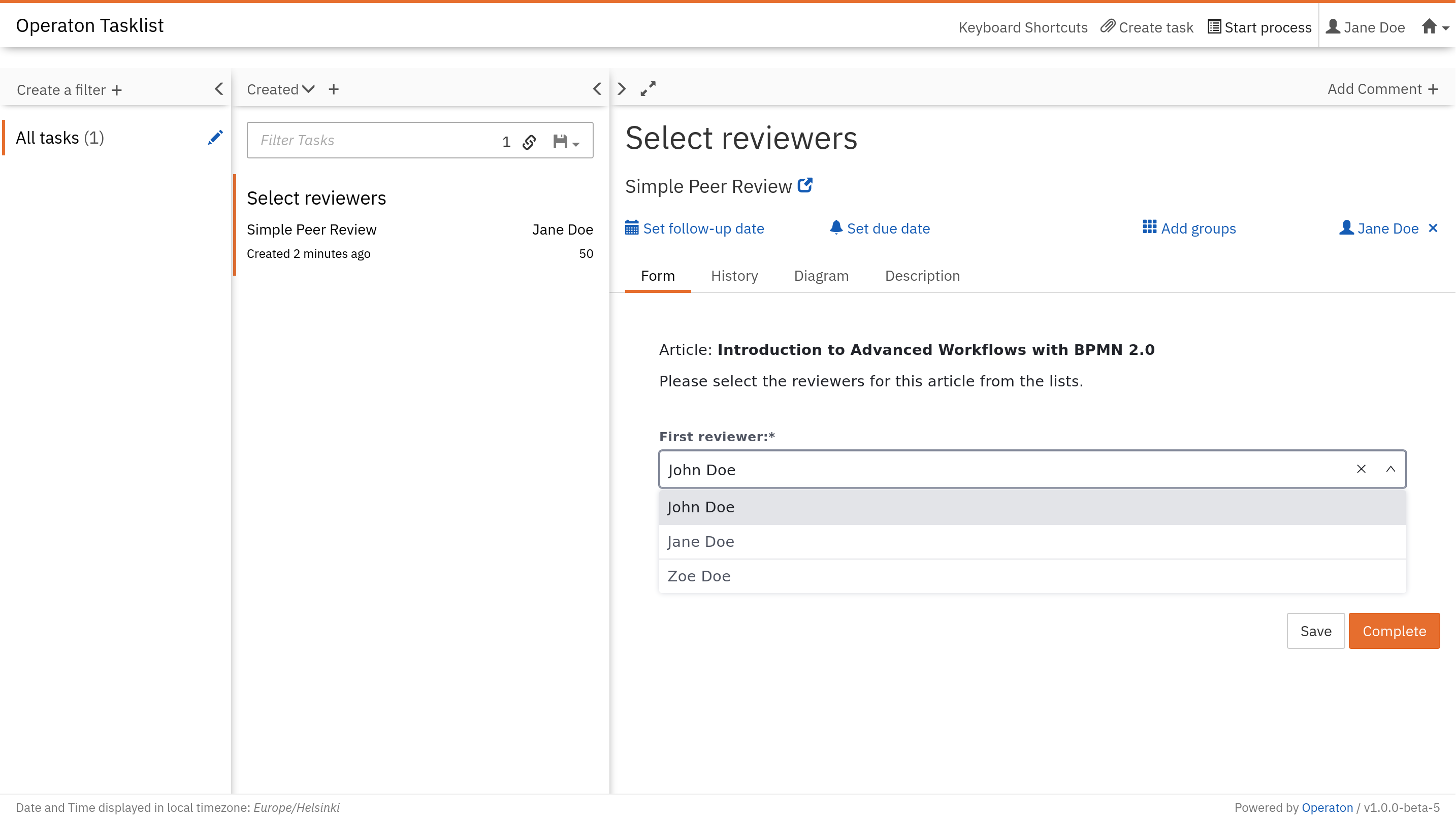Image resolution: width=1456 pixels, height=819 pixels.
Task: Clear first reviewer selection
Action: (x=1361, y=469)
